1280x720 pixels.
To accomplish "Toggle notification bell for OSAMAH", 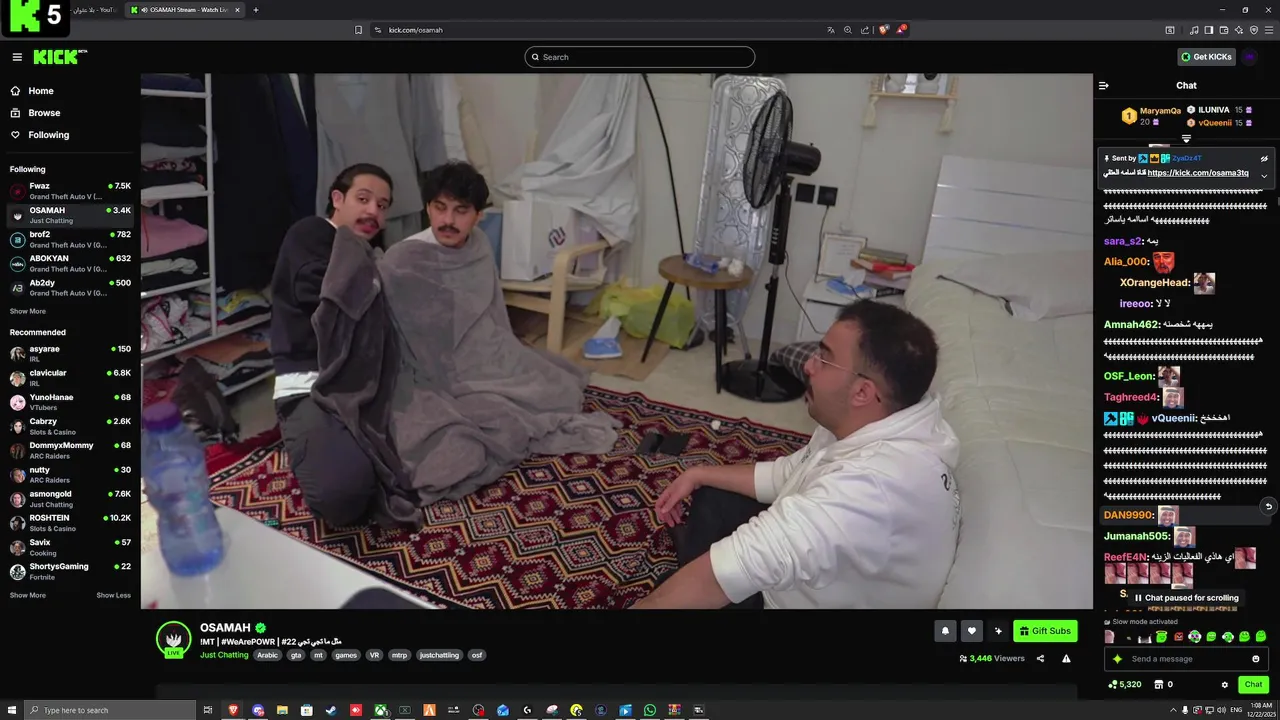I will [x=945, y=631].
